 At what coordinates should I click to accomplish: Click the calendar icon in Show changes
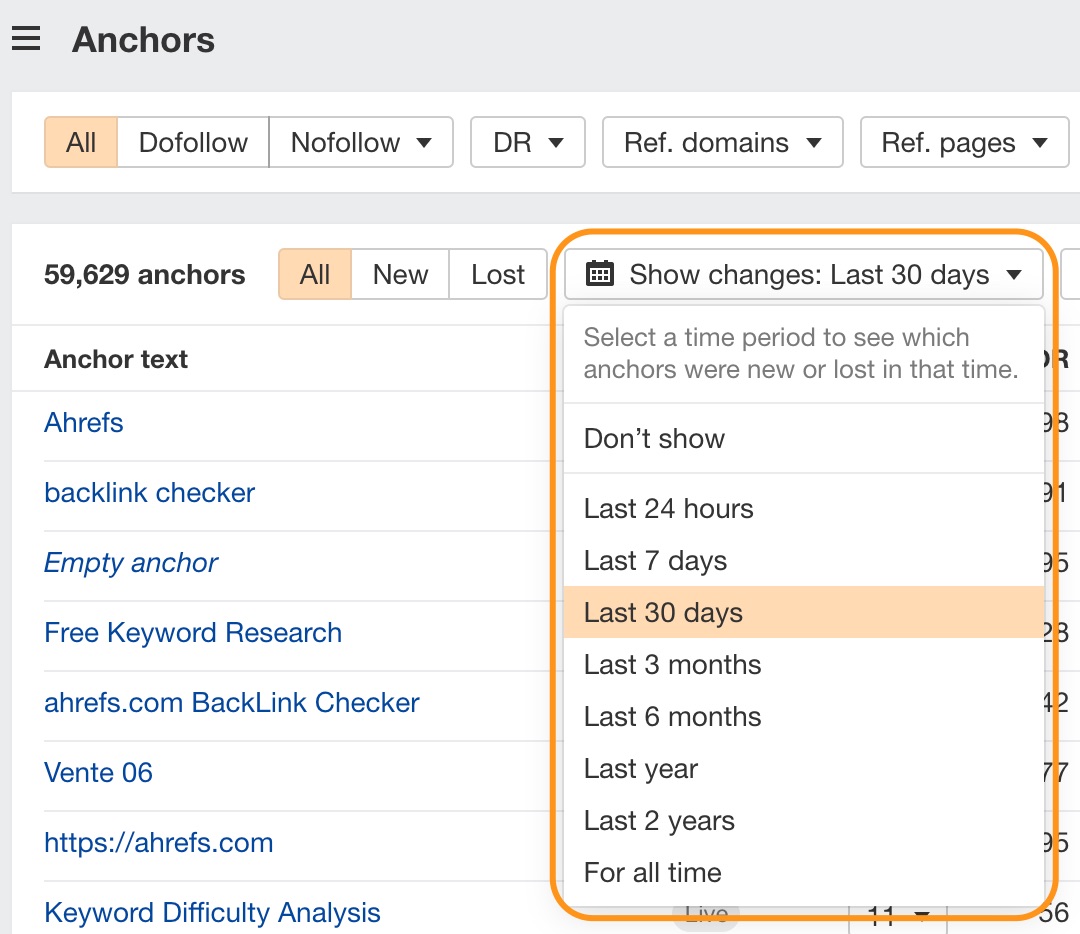(x=599, y=274)
